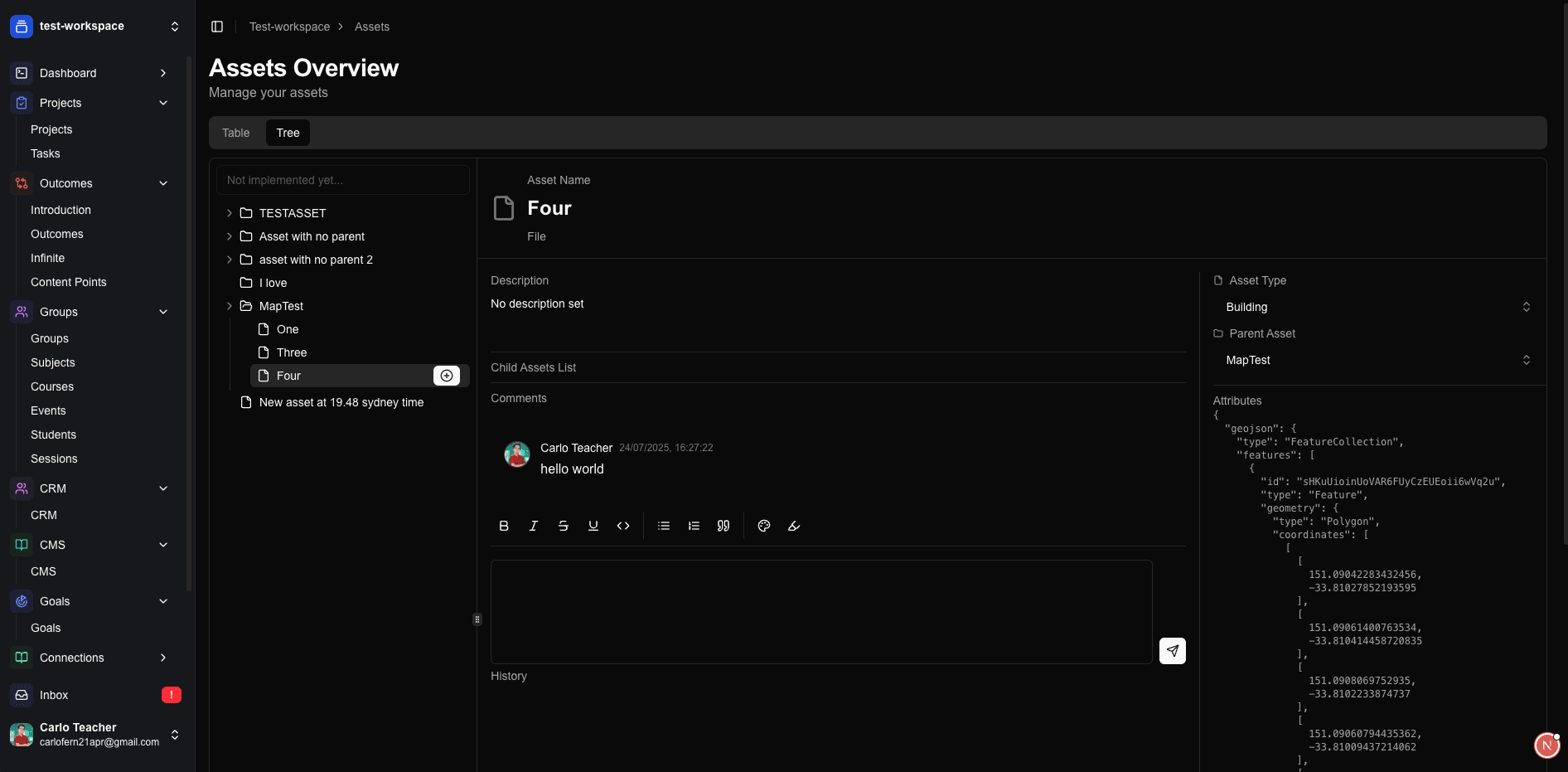Image resolution: width=1568 pixels, height=772 pixels.
Task: Go to Test-workspace breadcrumb link
Action: (x=289, y=27)
